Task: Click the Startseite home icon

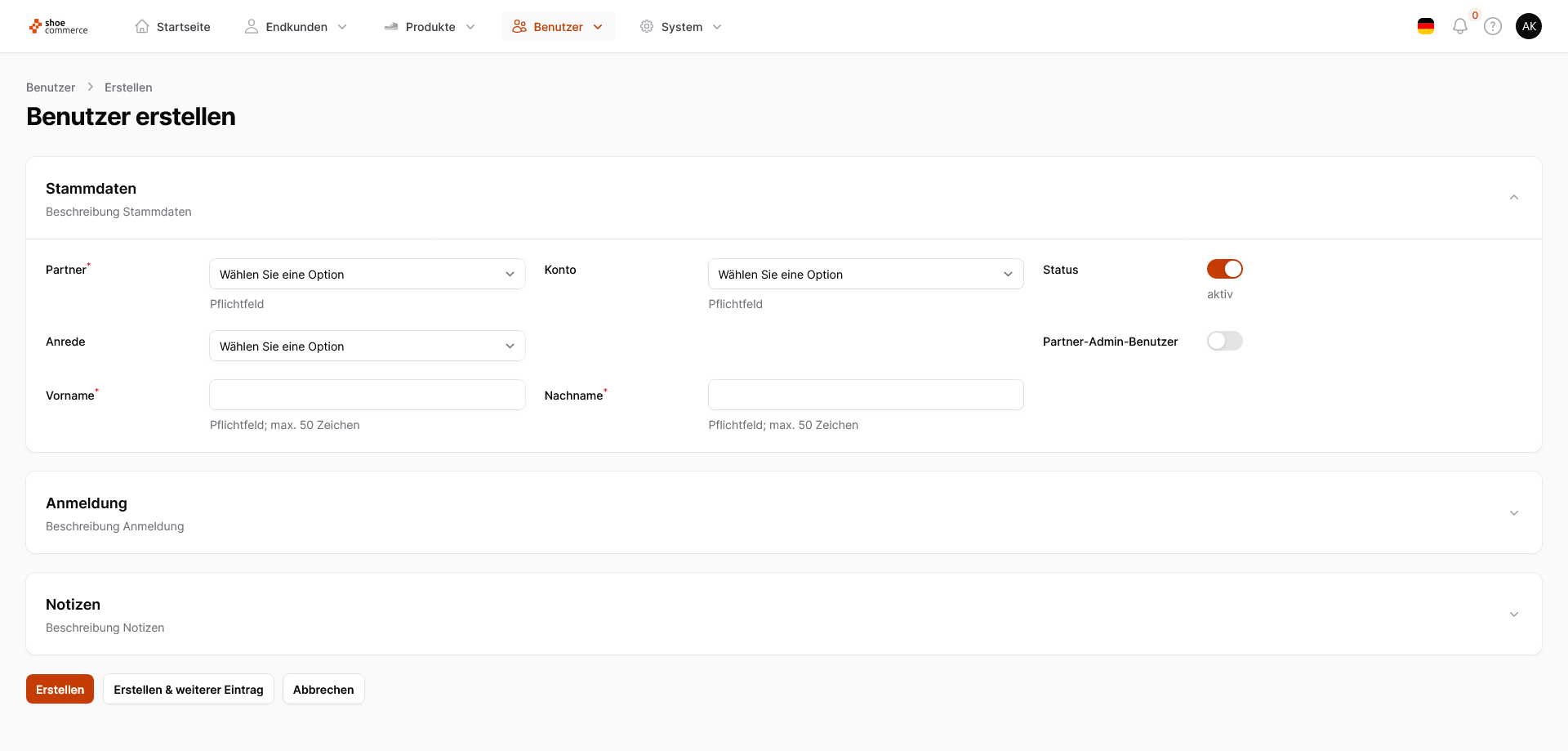Action: coord(142,27)
